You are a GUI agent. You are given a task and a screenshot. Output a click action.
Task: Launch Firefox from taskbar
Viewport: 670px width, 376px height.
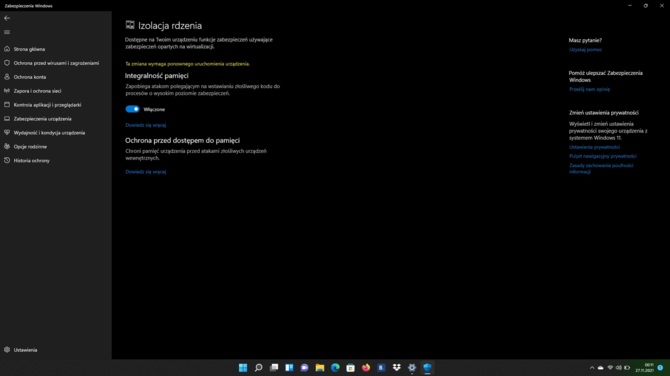click(x=366, y=367)
